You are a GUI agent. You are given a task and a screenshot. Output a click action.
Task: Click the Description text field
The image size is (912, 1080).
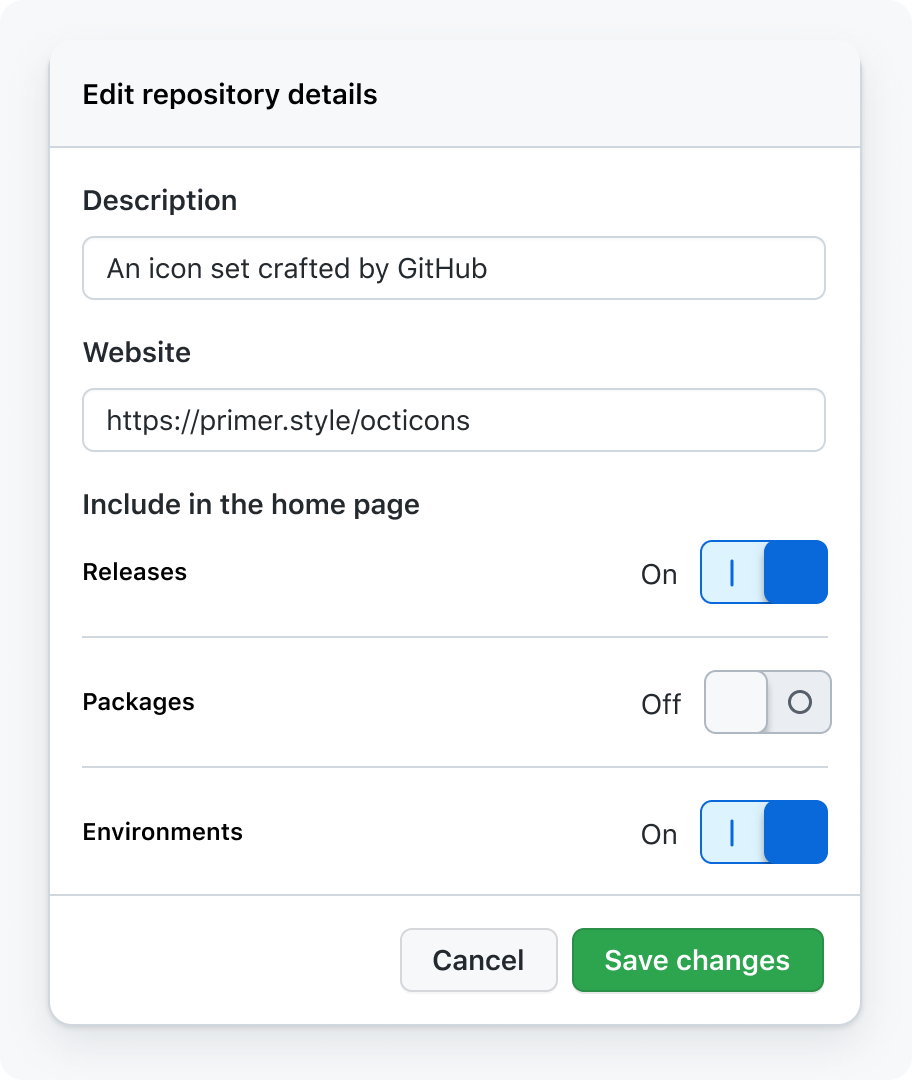(x=454, y=268)
